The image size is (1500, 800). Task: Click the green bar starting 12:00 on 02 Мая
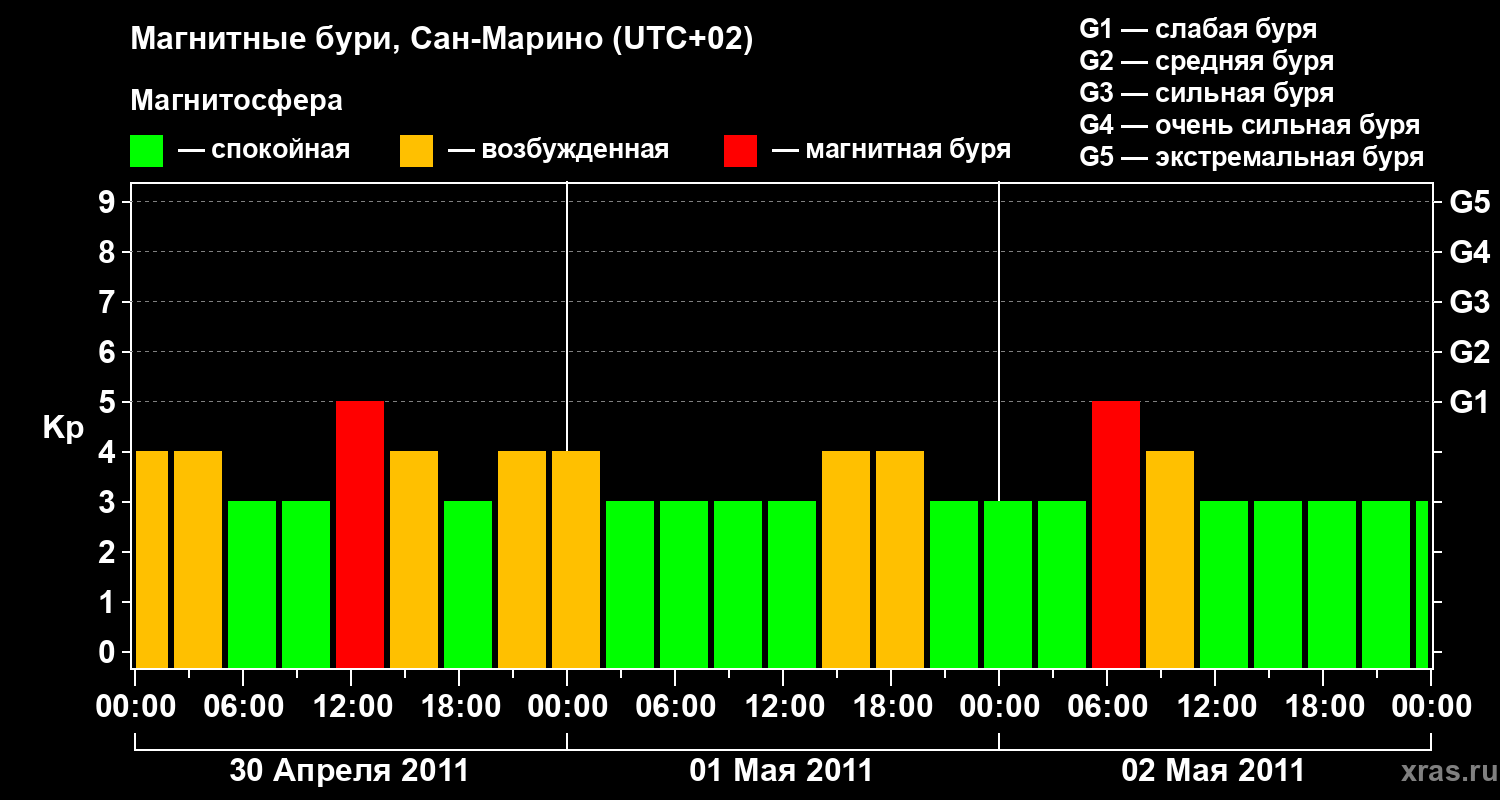click(x=1224, y=585)
